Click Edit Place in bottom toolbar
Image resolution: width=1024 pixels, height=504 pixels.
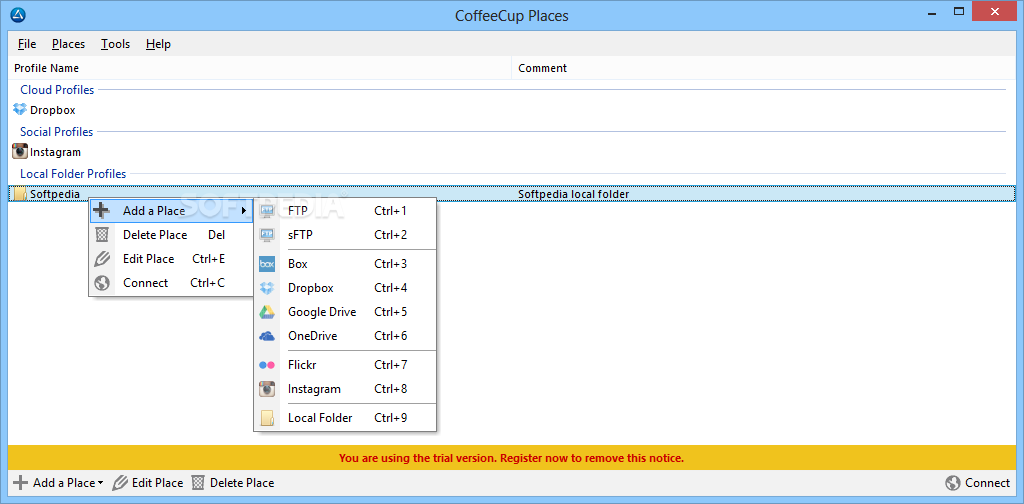click(148, 483)
